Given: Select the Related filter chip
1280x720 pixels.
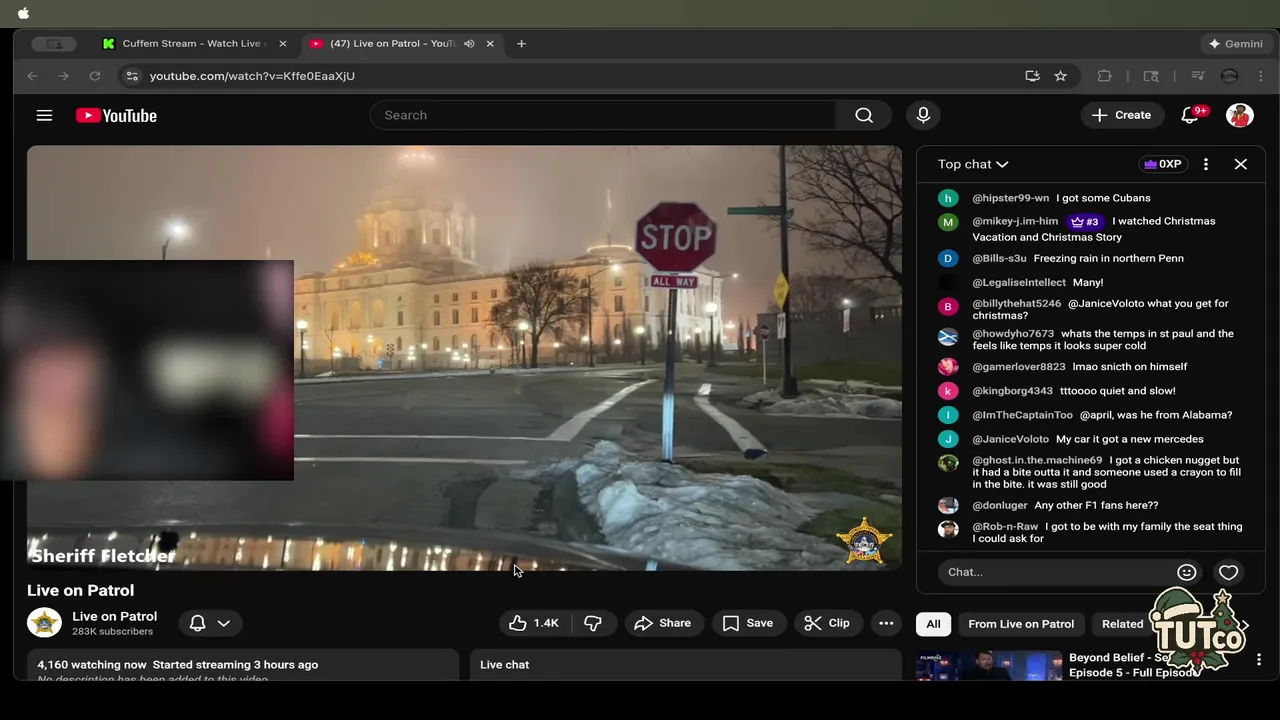Looking at the screenshot, I should point(1122,624).
